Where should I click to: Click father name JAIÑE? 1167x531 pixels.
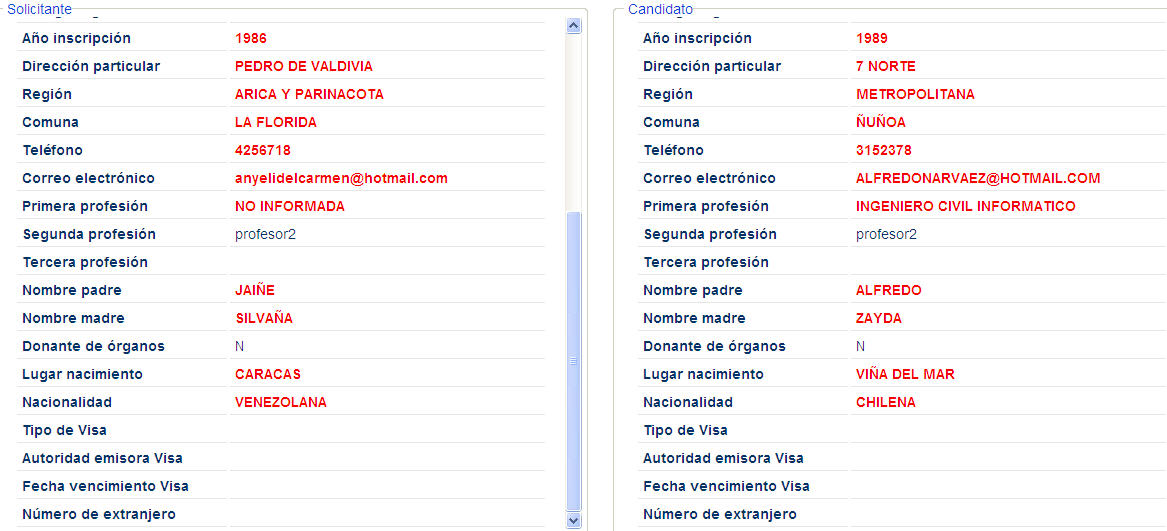(255, 290)
